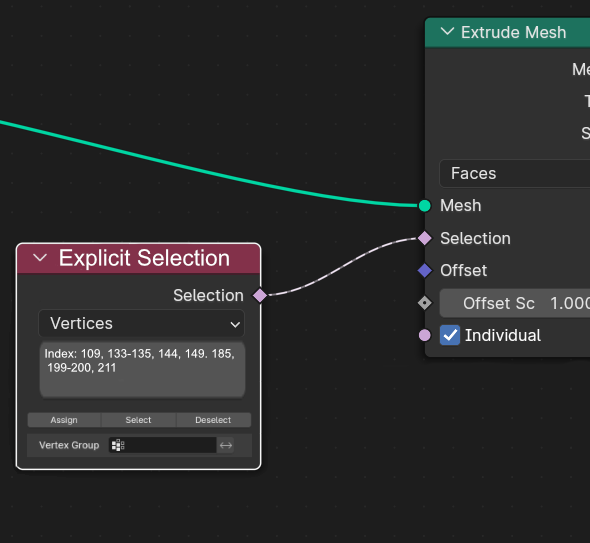This screenshot has width=590, height=543.
Task: Click the Offset Scale input socket
Action: click(x=424, y=303)
